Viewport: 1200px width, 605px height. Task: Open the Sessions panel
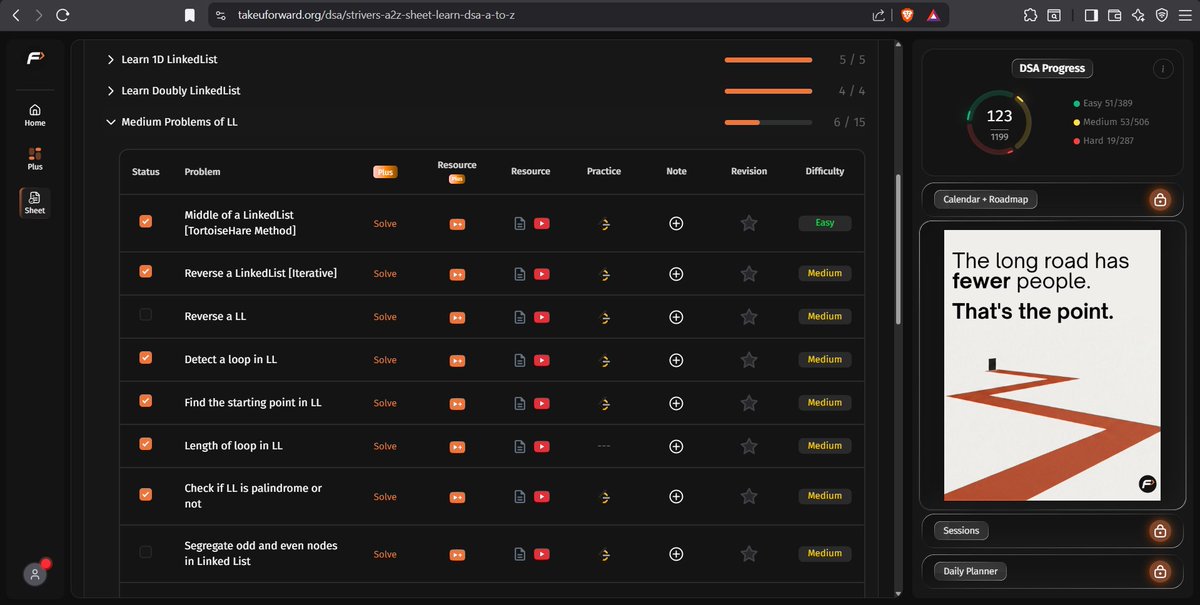point(961,530)
